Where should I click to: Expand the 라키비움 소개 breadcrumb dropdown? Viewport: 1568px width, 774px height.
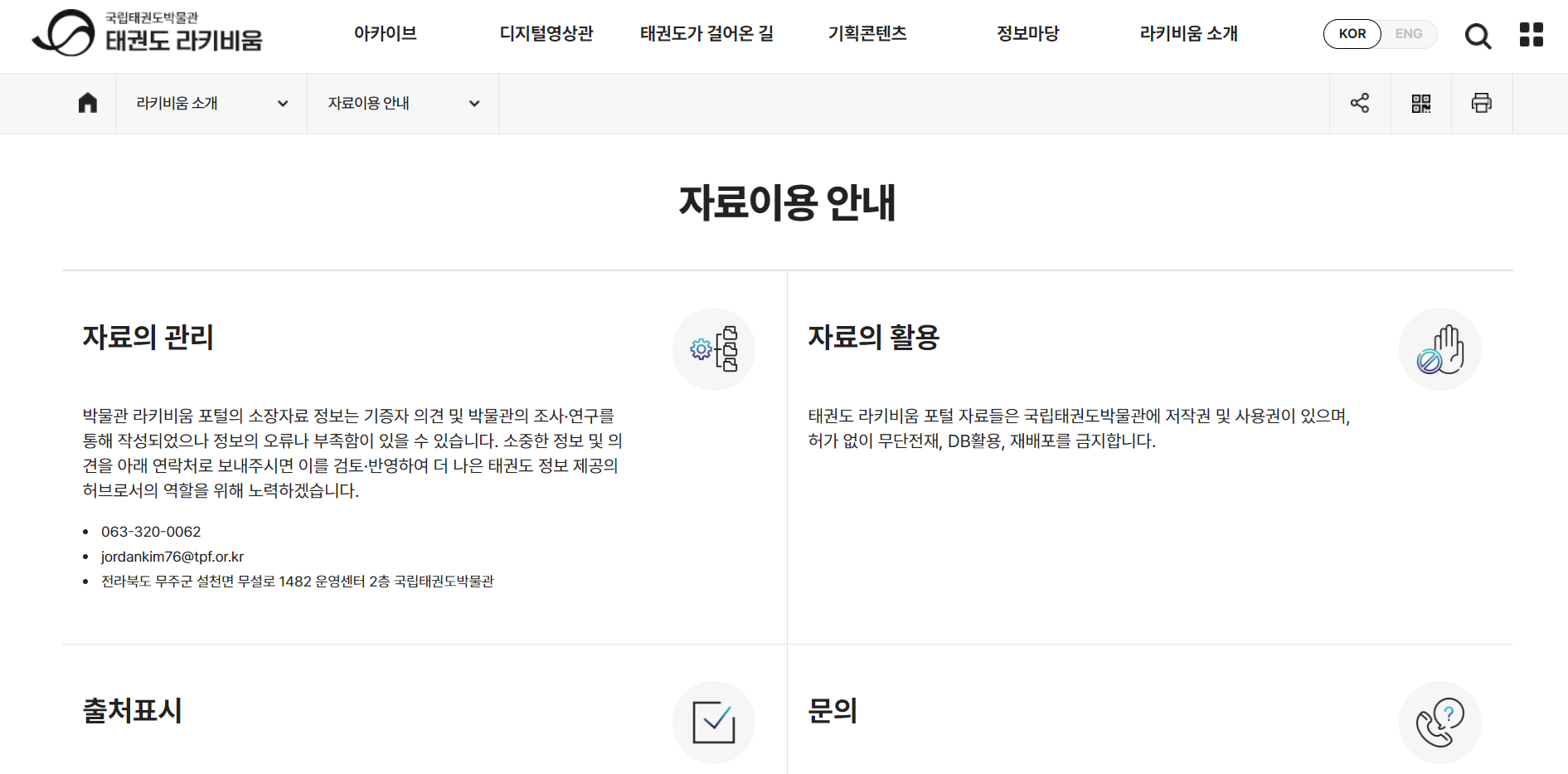point(211,104)
